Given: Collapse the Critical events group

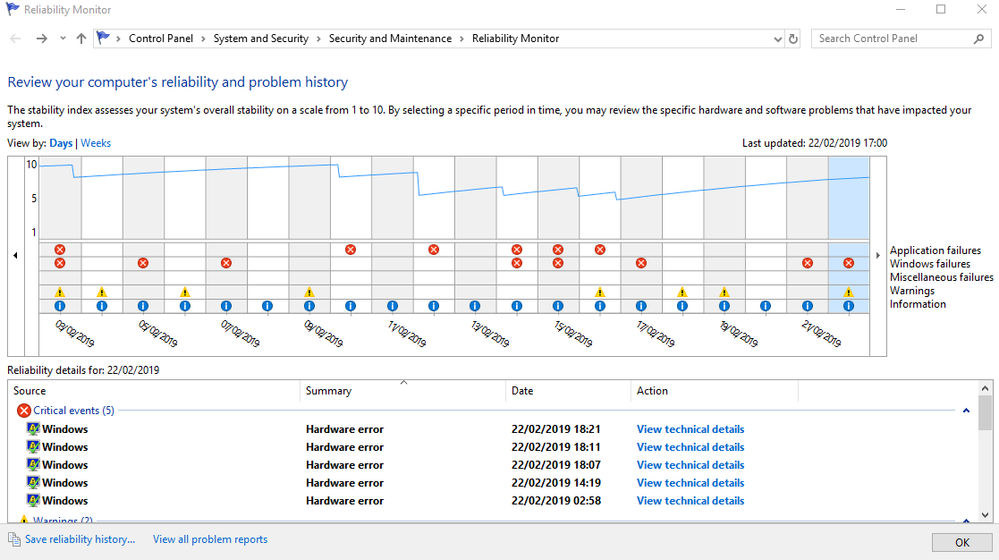Looking at the screenshot, I should pos(966,411).
